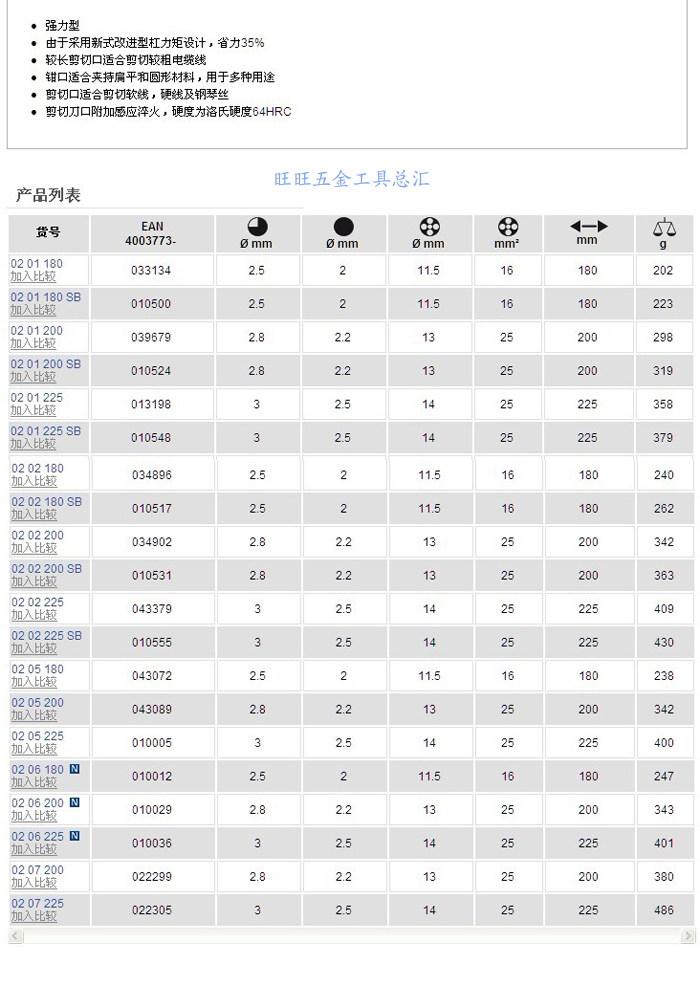The width and height of the screenshot is (700, 986).
Task: Open product link 02 01 200
Action: [x=36, y=330]
